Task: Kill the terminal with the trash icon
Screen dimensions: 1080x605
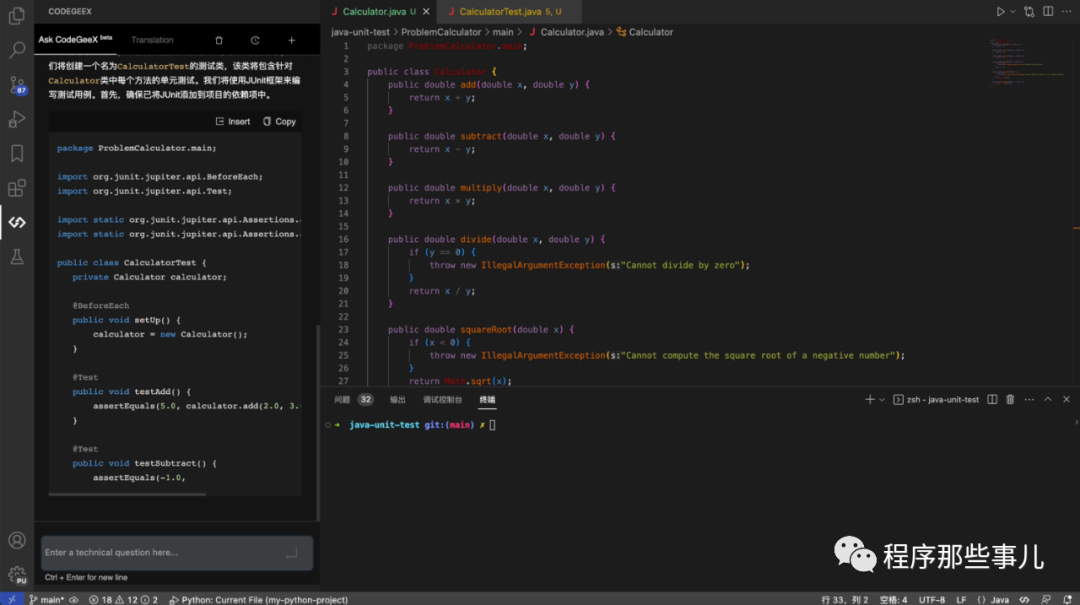Action: (x=1011, y=399)
